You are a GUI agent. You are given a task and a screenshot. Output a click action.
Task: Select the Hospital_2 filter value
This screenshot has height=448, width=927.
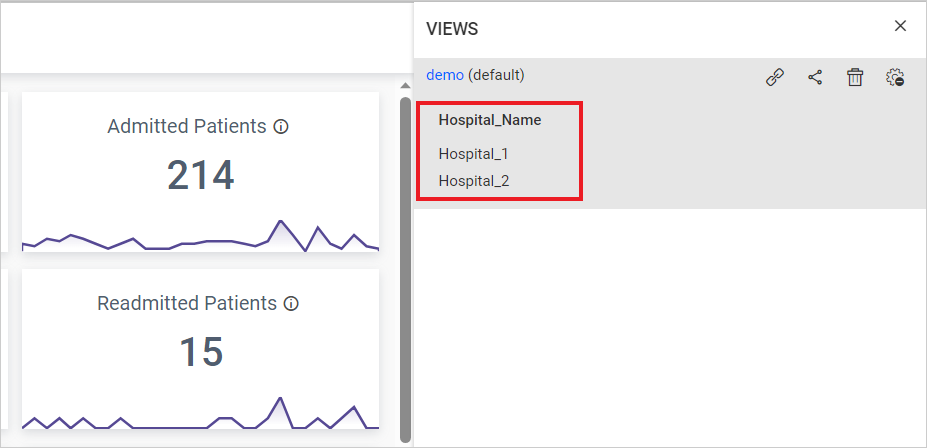tap(474, 181)
